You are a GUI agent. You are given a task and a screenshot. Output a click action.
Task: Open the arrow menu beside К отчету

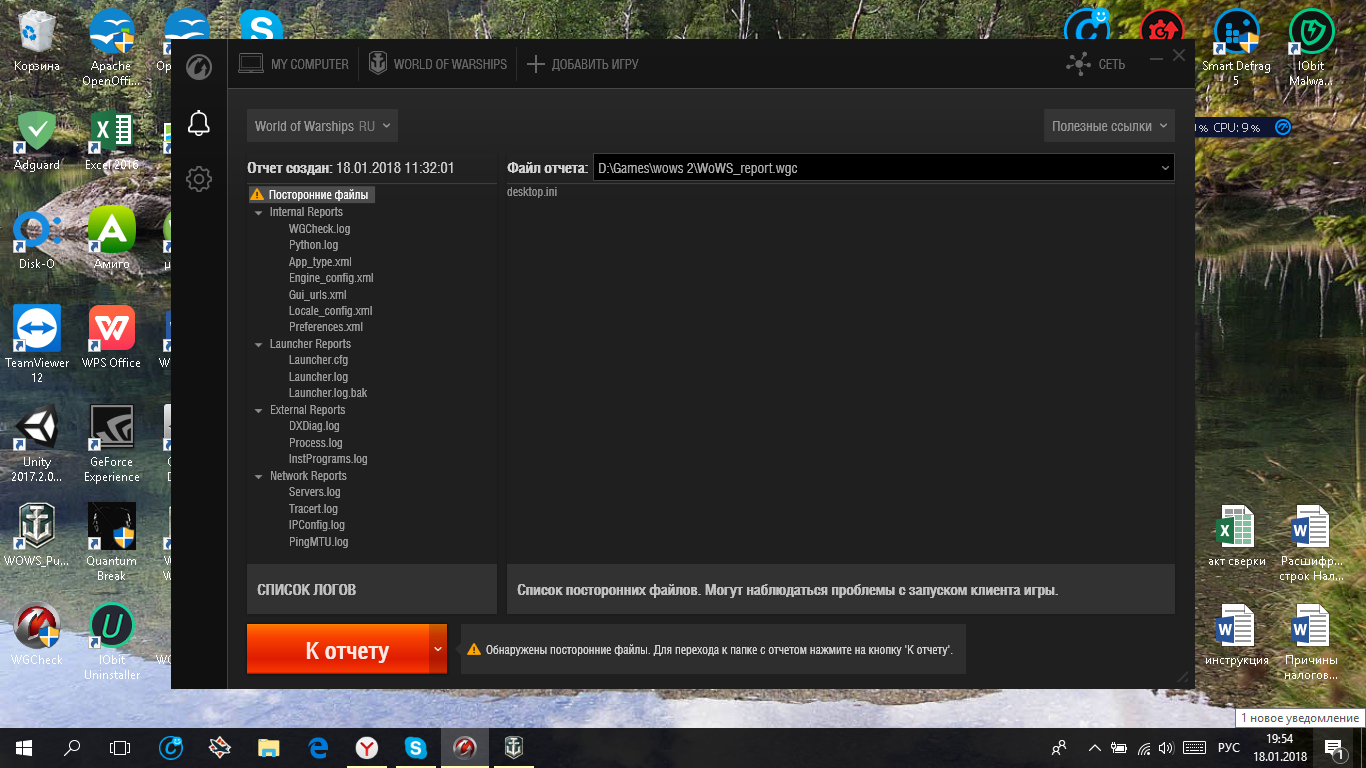[438, 649]
